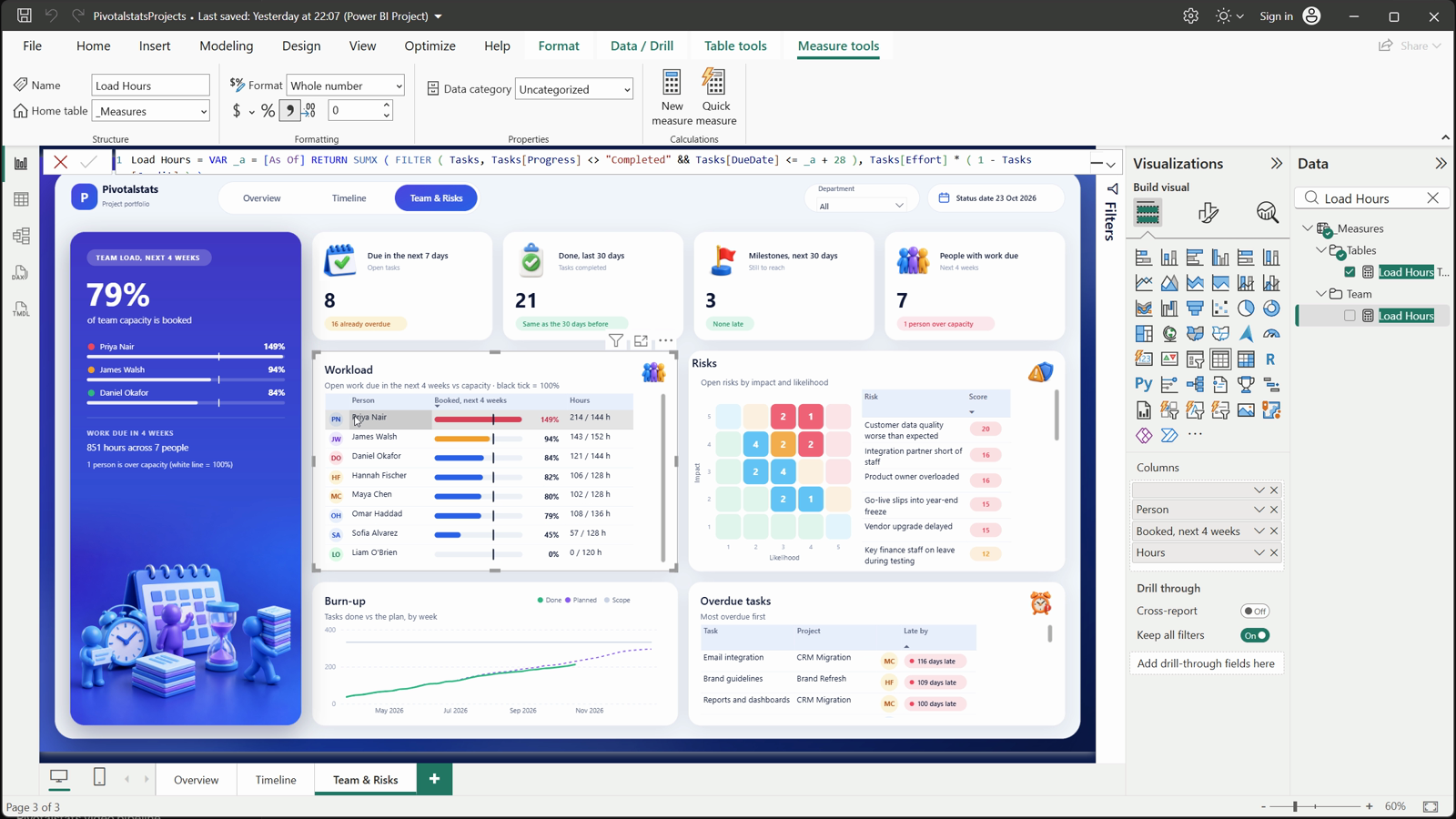This screenshot has width=1456, height=819.
Task: Check Load Hours under Team folder
Action: [x=1350, y=316]
